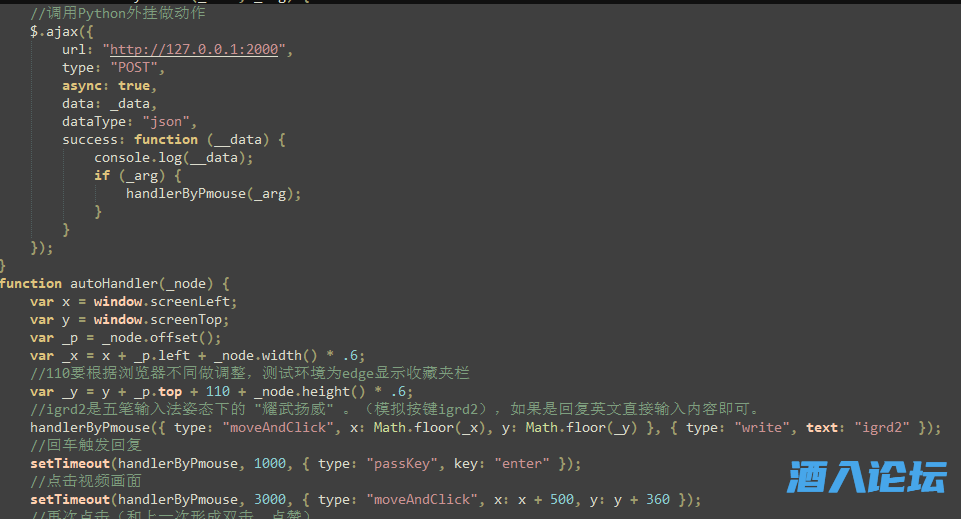
Task: Click the "autoHandler" function name
Action: pos(114,284)
